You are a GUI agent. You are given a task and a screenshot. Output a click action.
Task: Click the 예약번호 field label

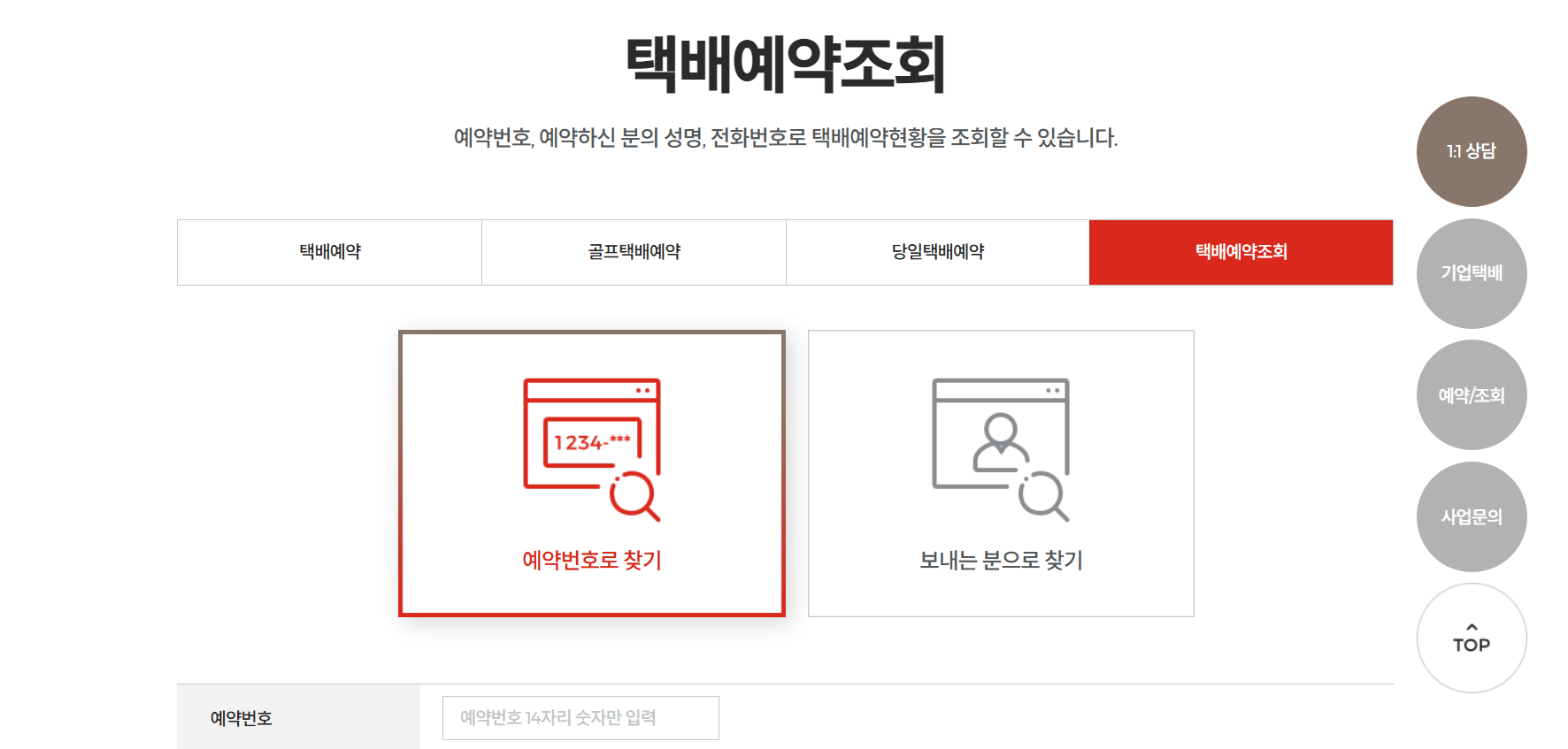pyautogui.click(x=241, y=718)
